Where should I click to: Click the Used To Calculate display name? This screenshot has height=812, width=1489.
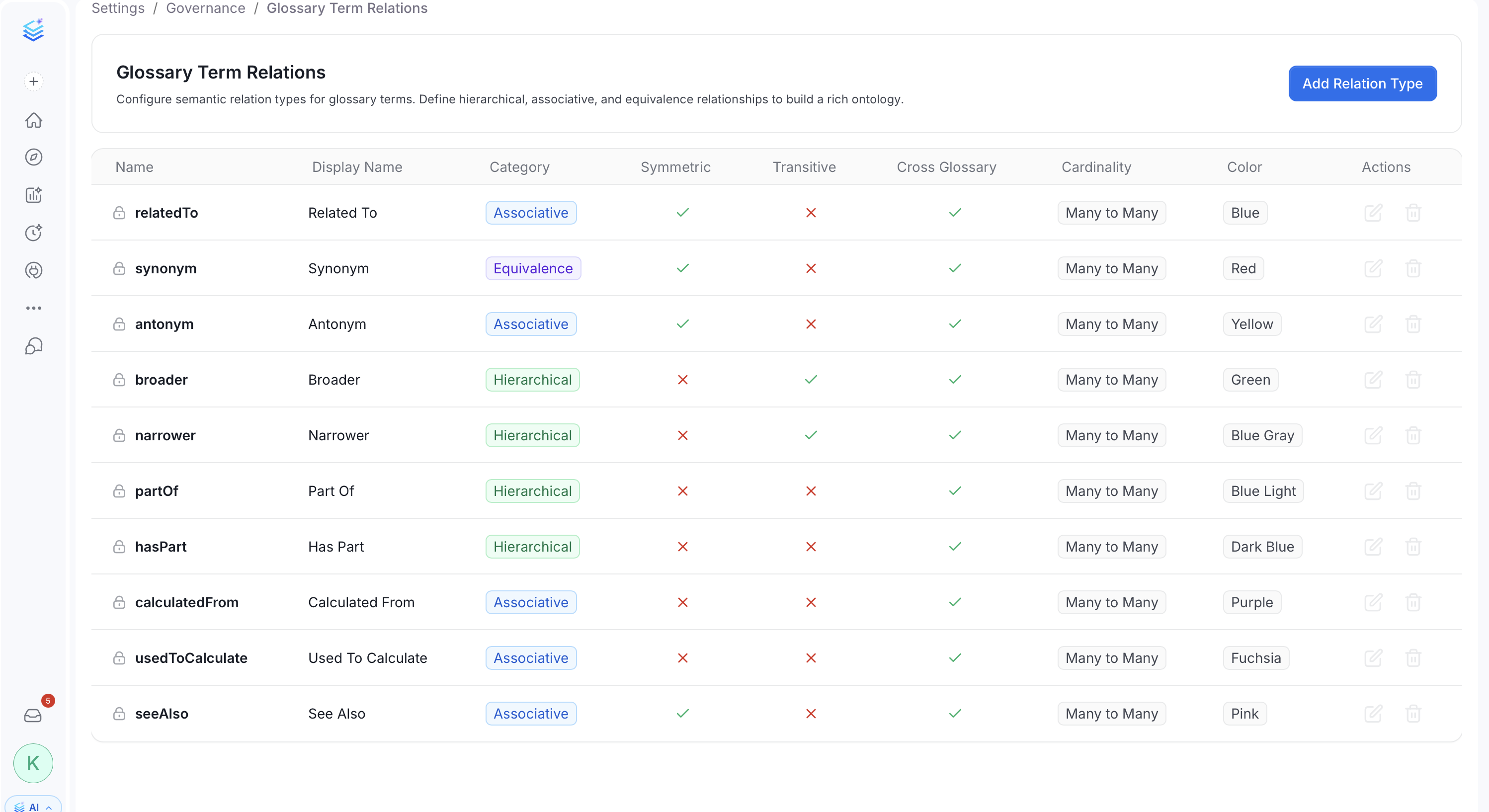[368, 657]
